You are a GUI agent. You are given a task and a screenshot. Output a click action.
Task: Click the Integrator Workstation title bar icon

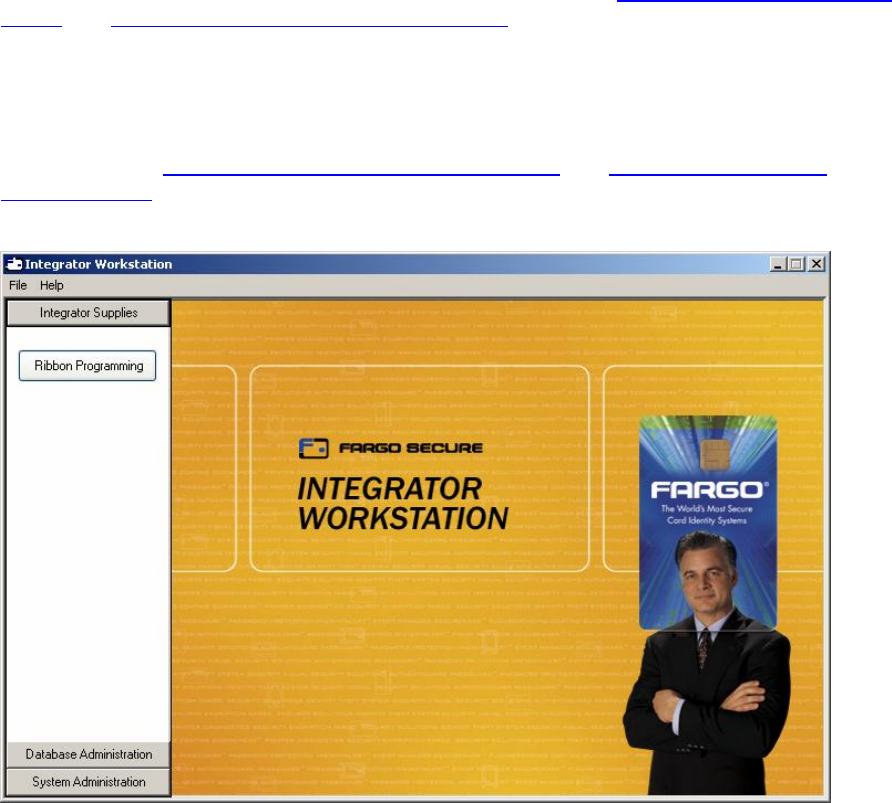pos(14,264)
